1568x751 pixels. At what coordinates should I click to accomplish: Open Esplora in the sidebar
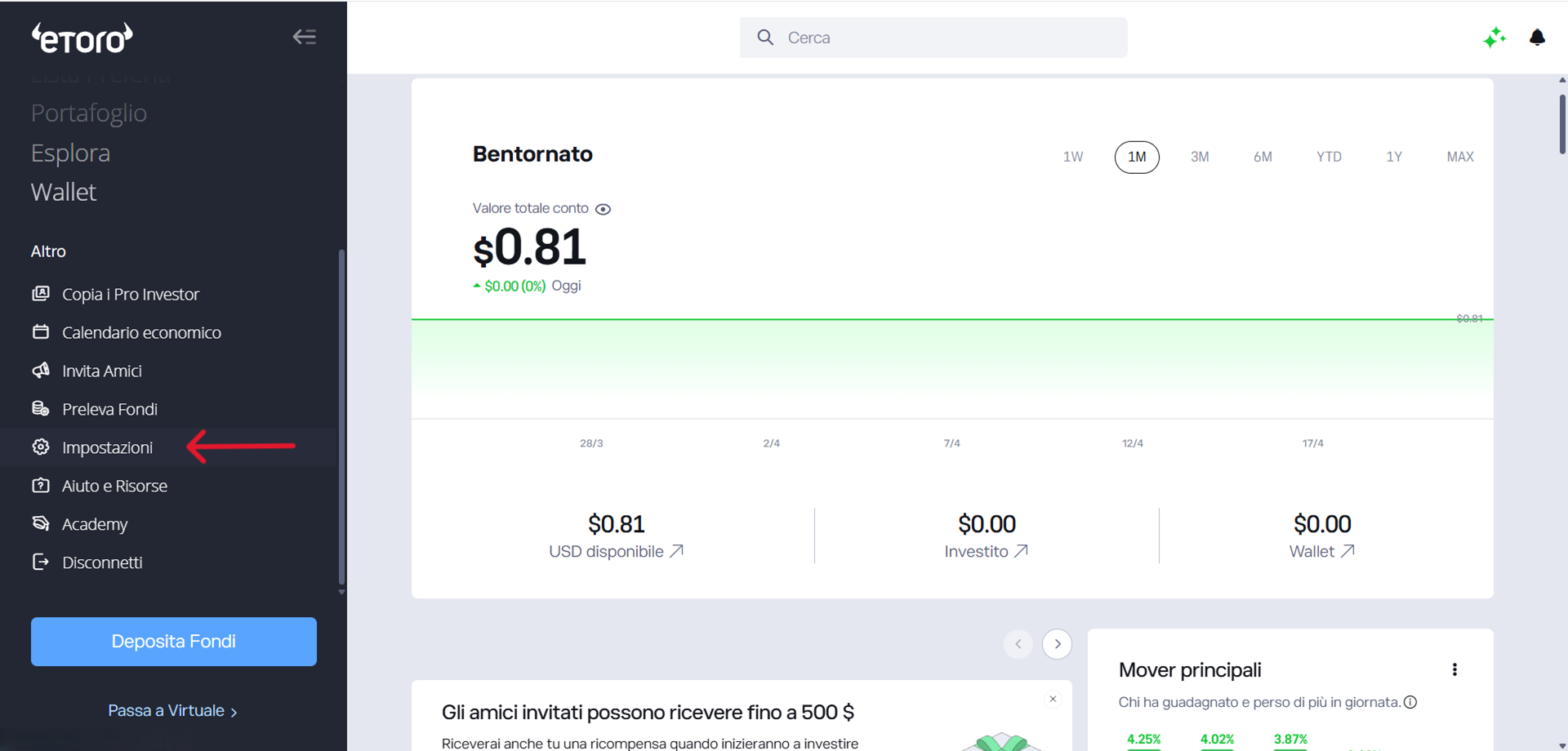click(x=70, y=153)
